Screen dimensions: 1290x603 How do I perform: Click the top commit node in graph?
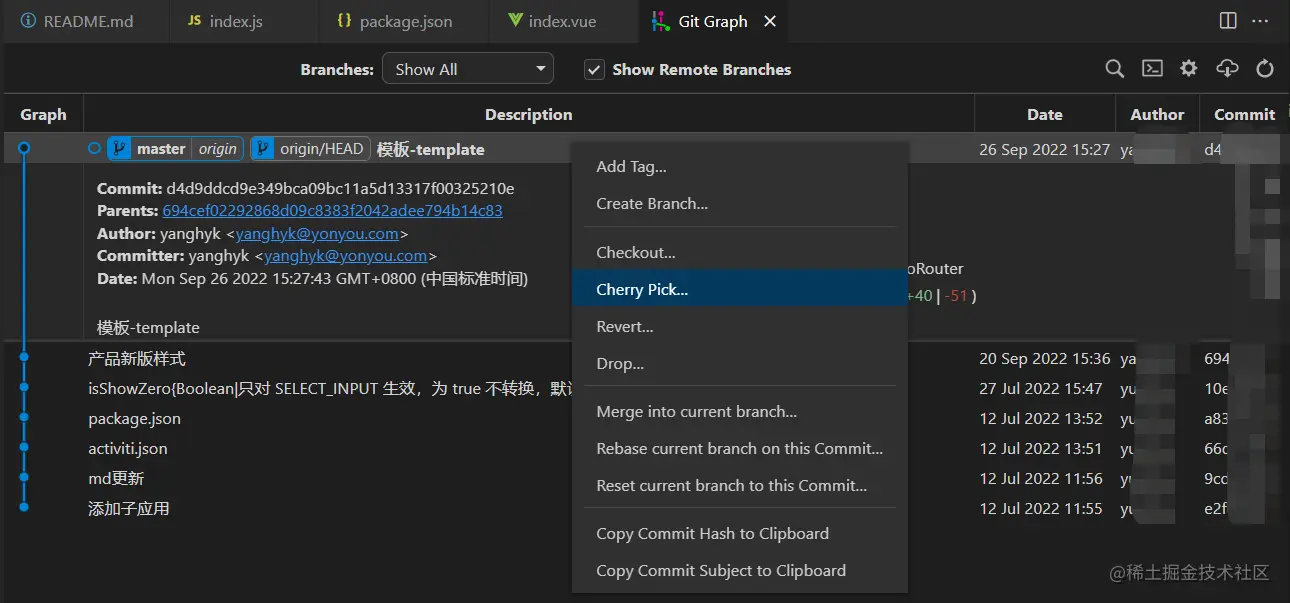[24, 148]
